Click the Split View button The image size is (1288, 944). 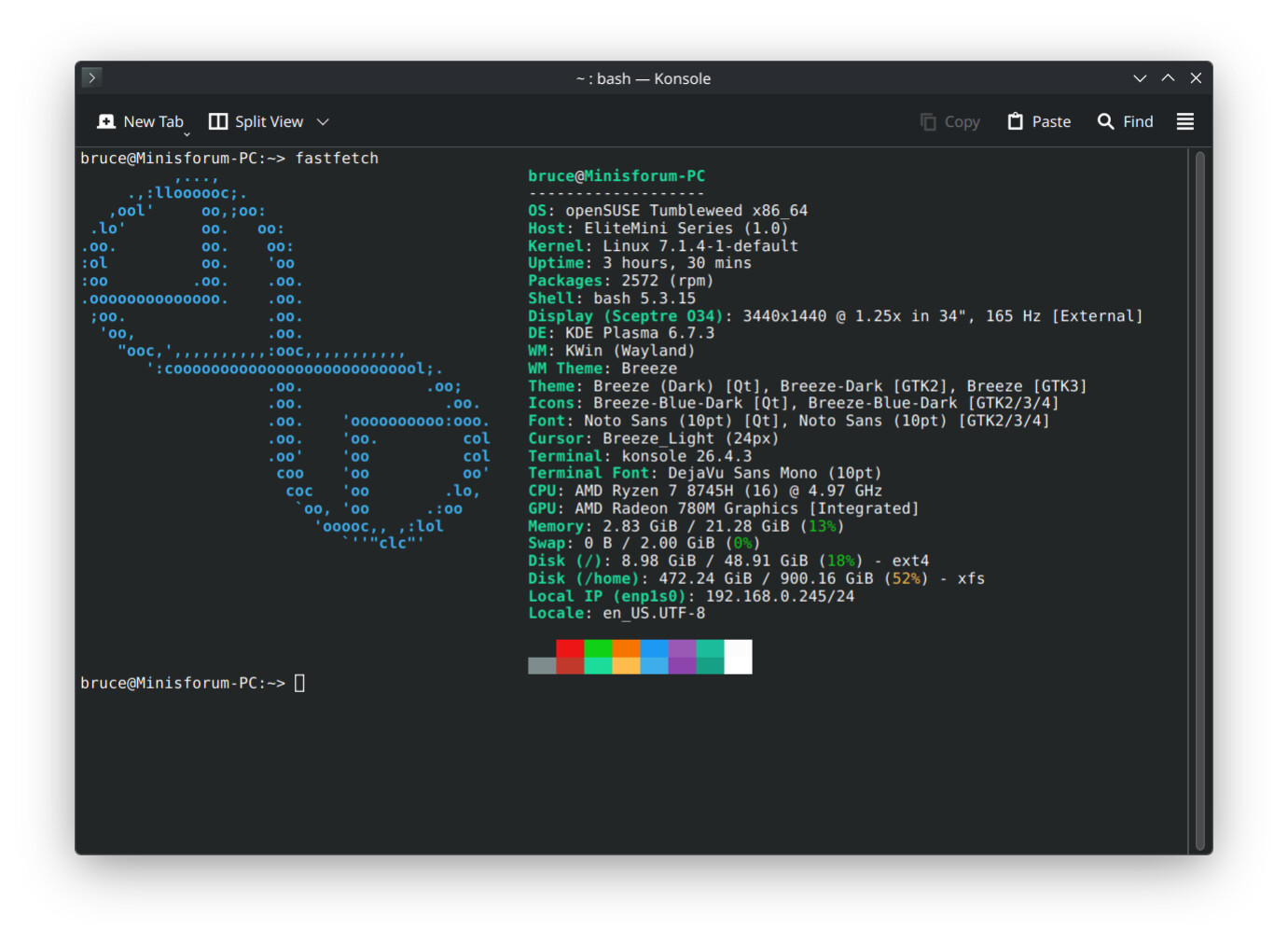pos(256,121)
